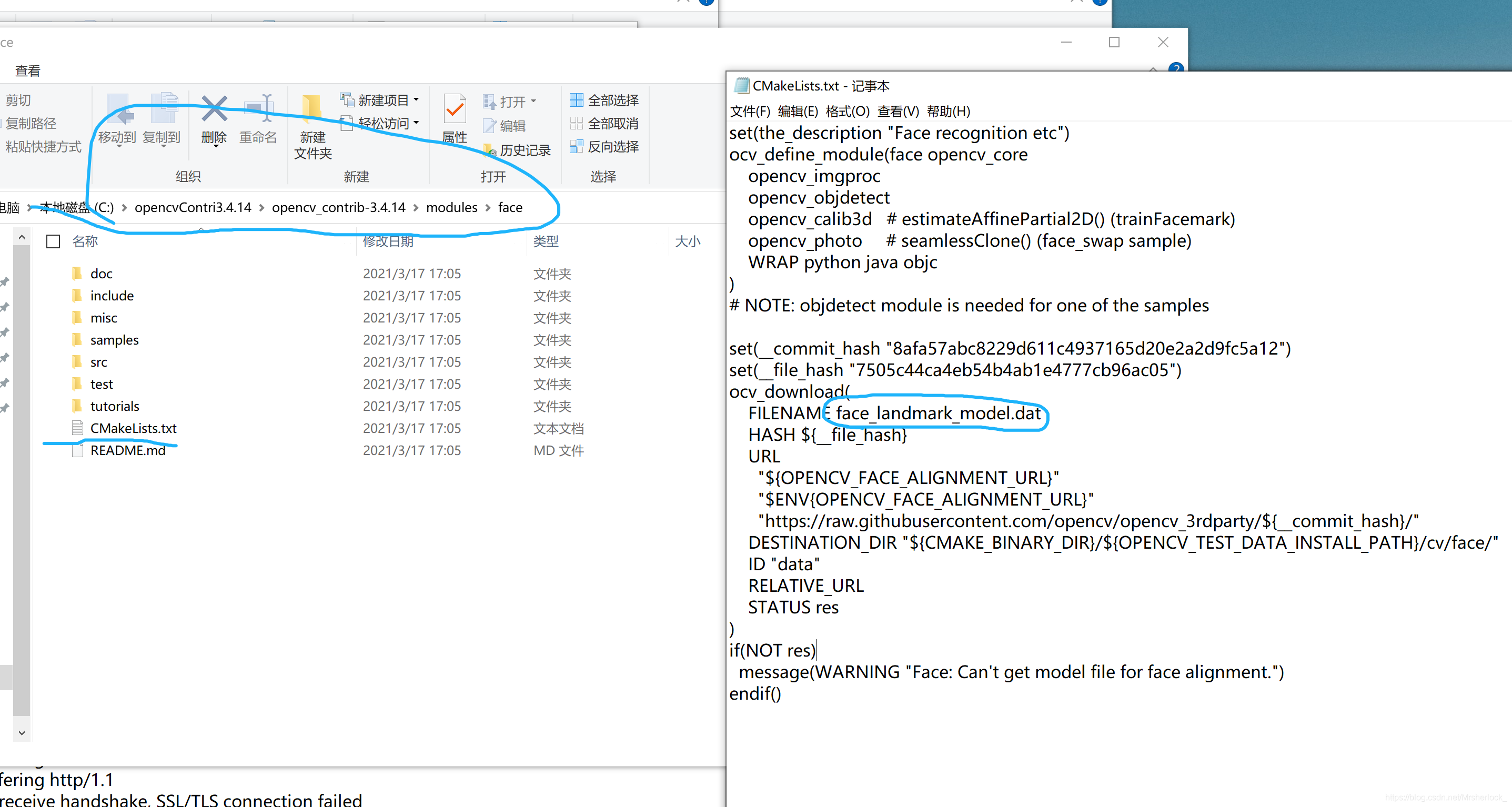The width and height of the screenshot is (1512, 807).
Task: Click Invert selection (反向选择) icon
Action: pyautogui.click(x=577, y=147)
